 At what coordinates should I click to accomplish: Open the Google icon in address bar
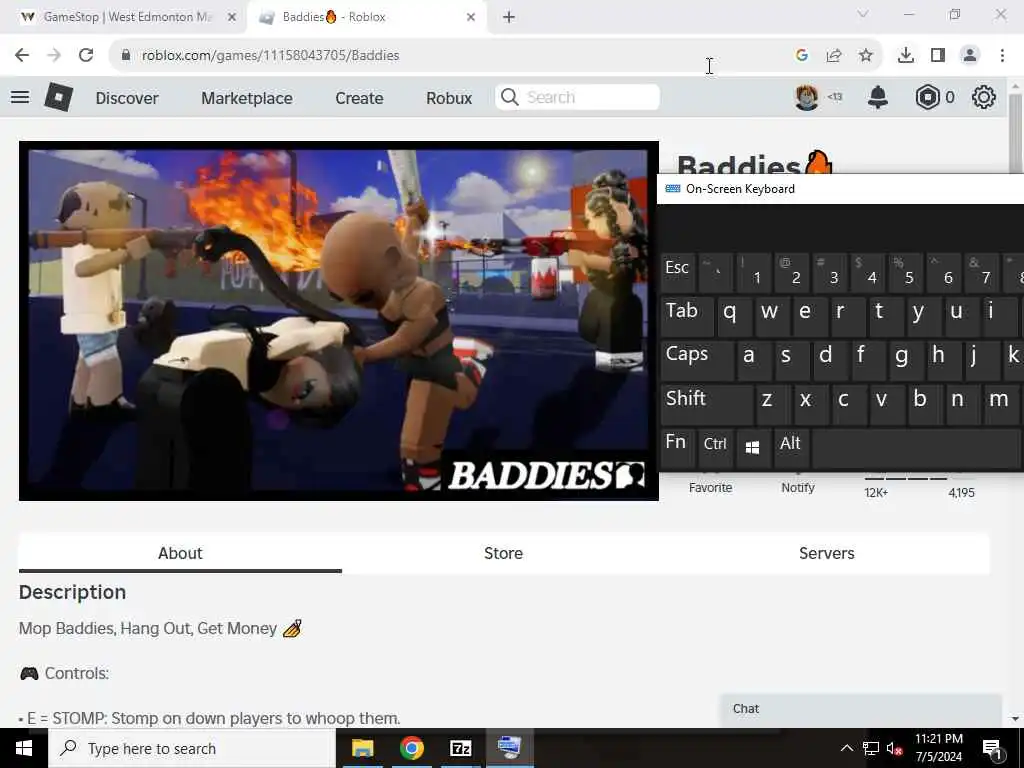(x=801, y=55)
